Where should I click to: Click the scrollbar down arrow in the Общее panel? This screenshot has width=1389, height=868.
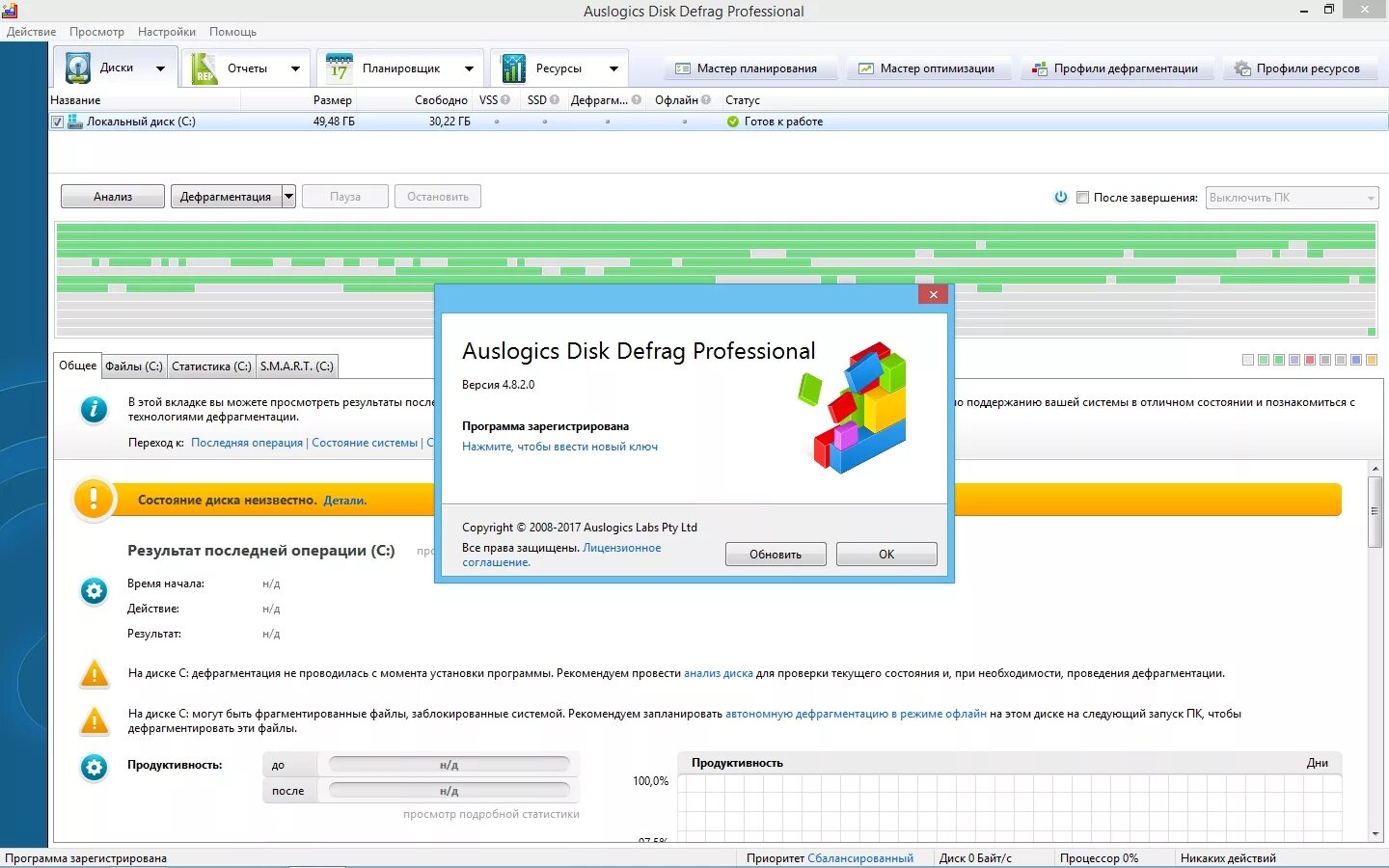(x=1375, y=834)
